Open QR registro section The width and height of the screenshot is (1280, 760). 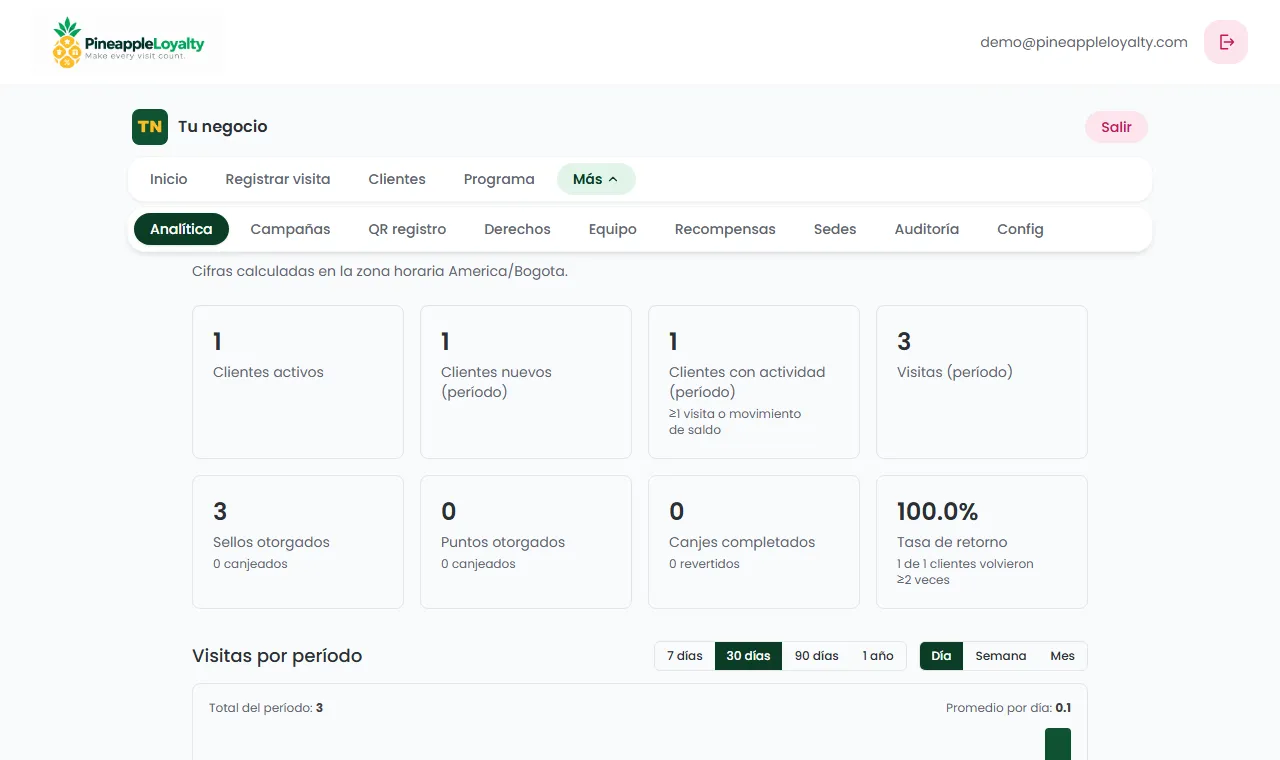(407, 229)
